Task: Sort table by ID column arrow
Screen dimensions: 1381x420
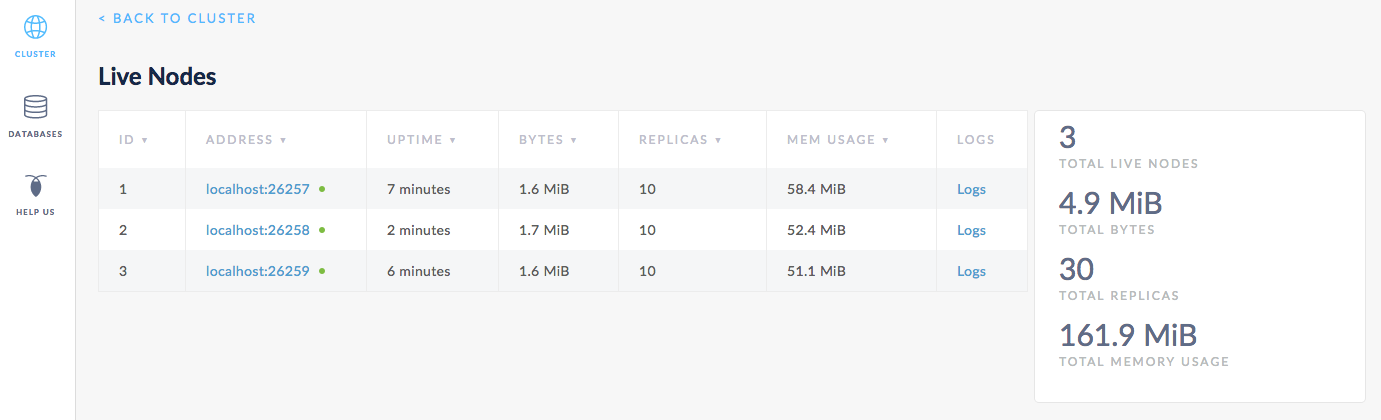Action: [x=145, y=140]
